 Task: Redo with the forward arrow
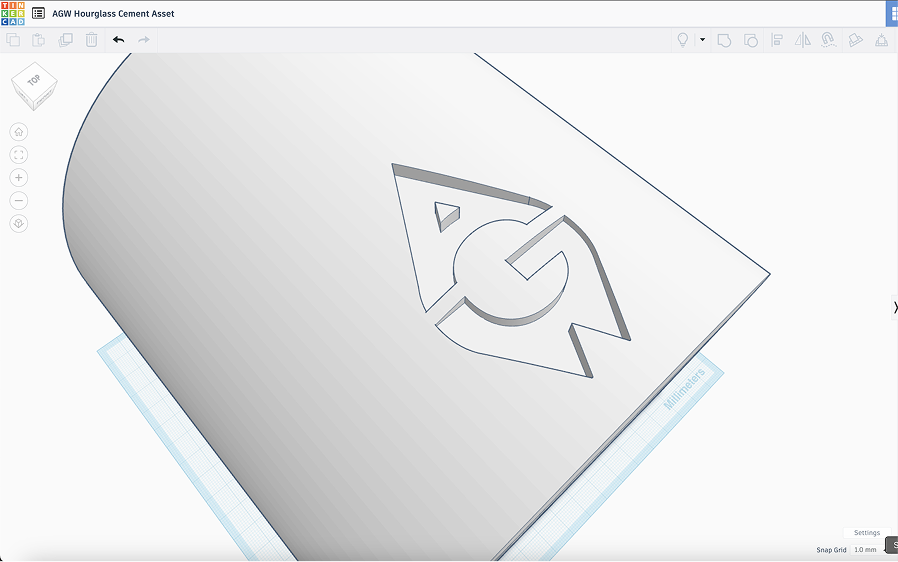[144, 40]
